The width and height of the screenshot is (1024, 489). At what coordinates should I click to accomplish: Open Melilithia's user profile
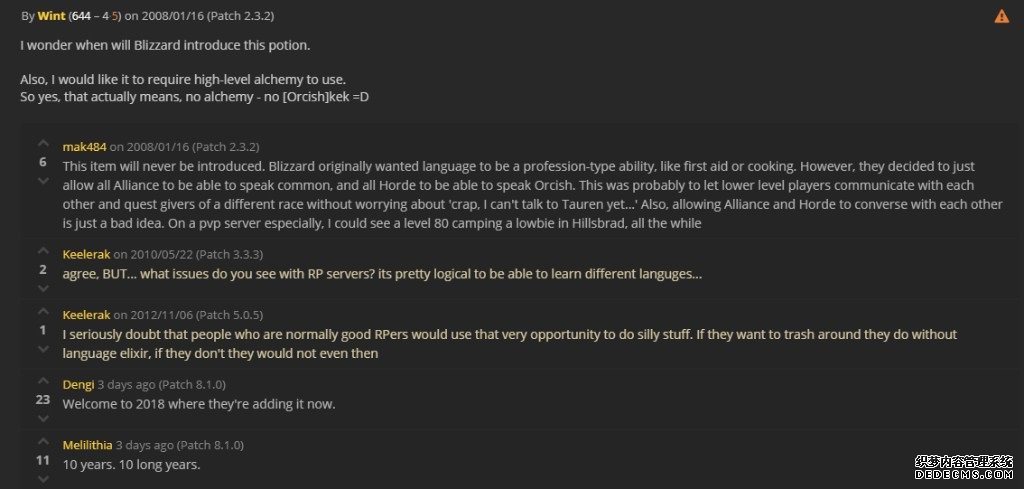coord(88,445)
